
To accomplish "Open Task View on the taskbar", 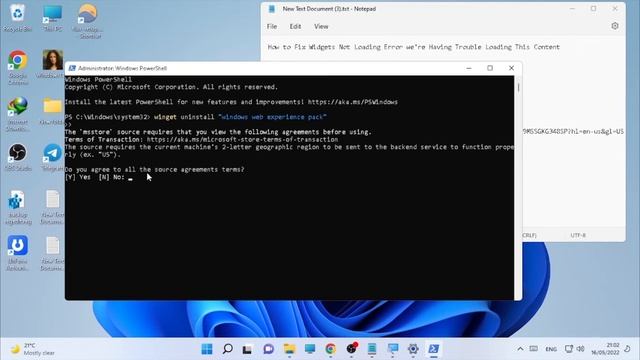I will coord(247,349).
